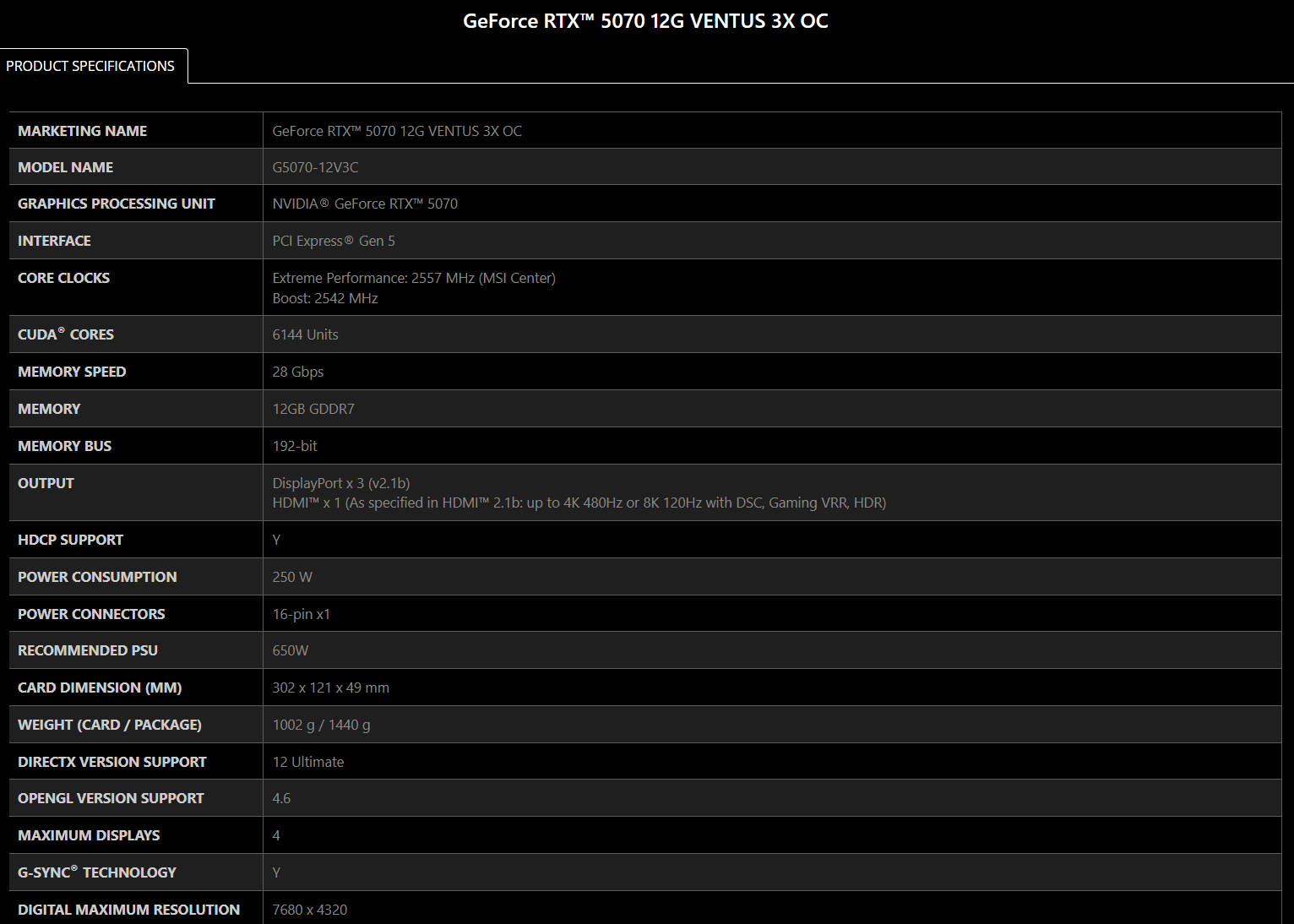Select the Maximum Displays value 4

pyautogui.click(x=276, y=835)
